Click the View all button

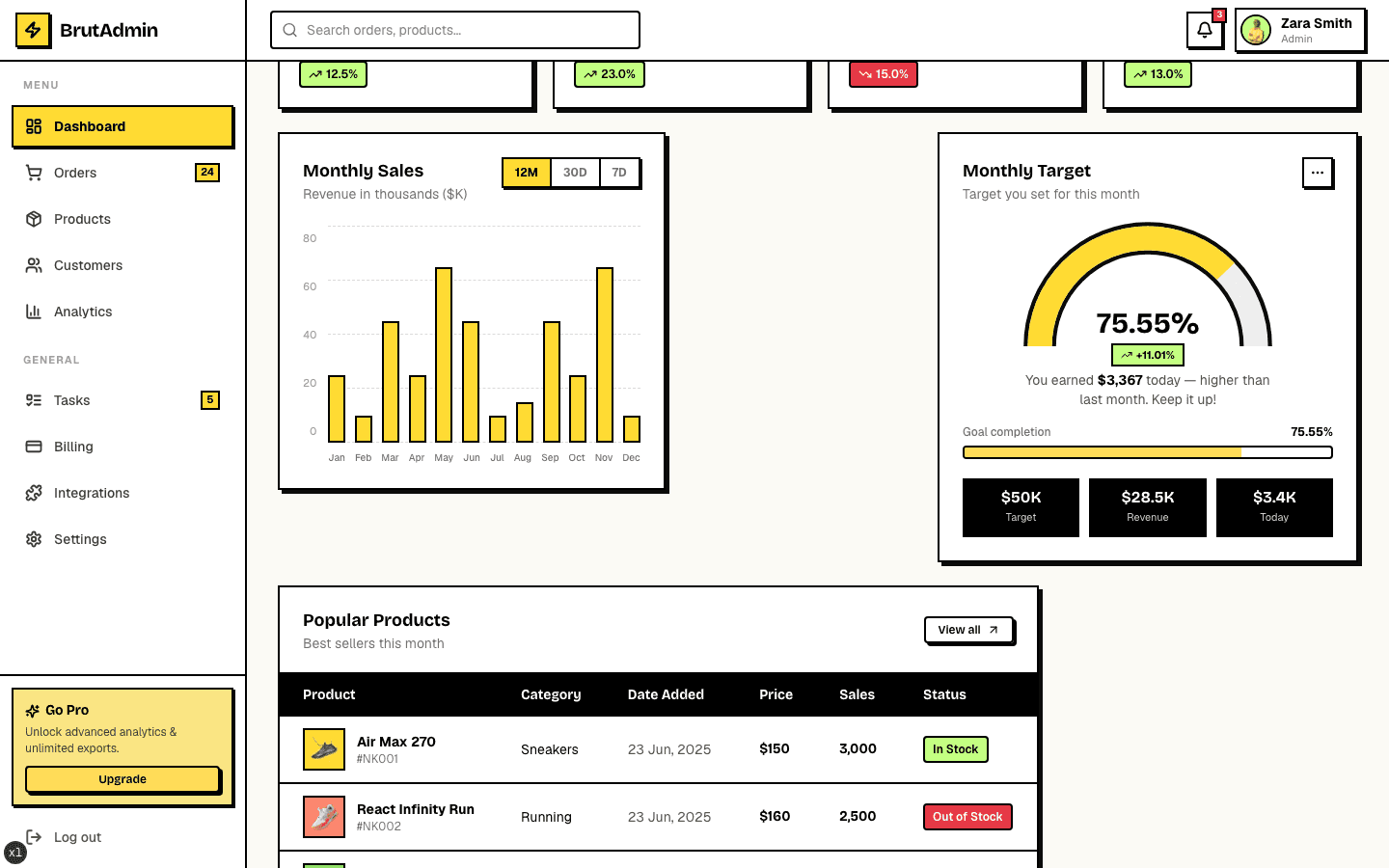(x=968, y=630)
